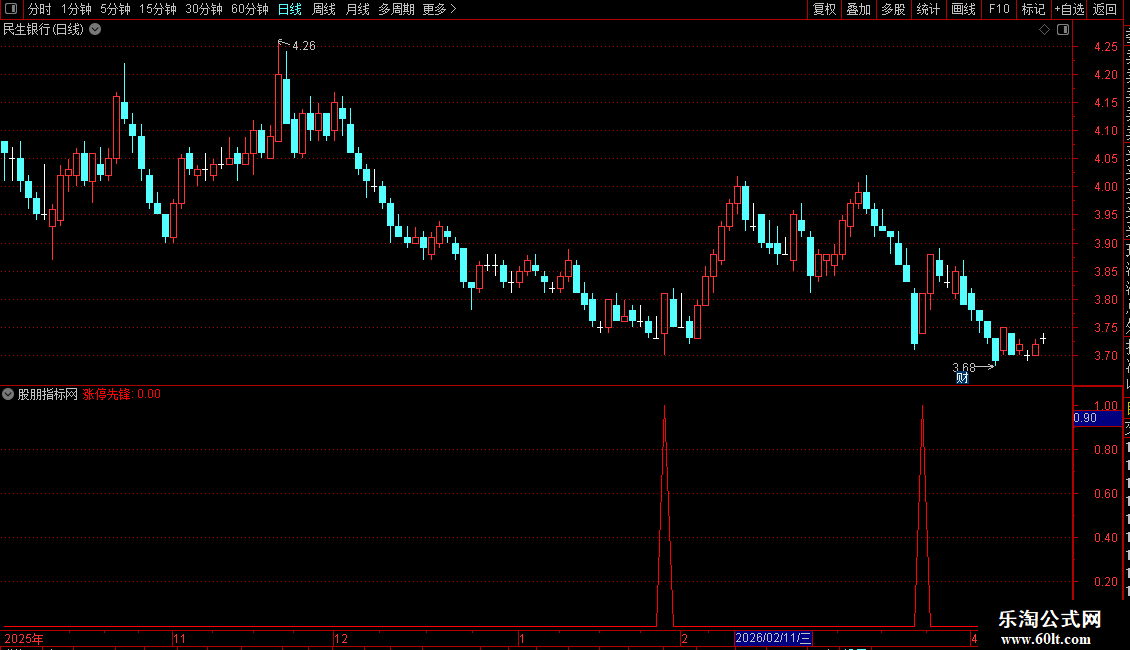Expand the 更多 periods menu
The height and width of the screenshot is (650, 1130).
pos(440,9)
